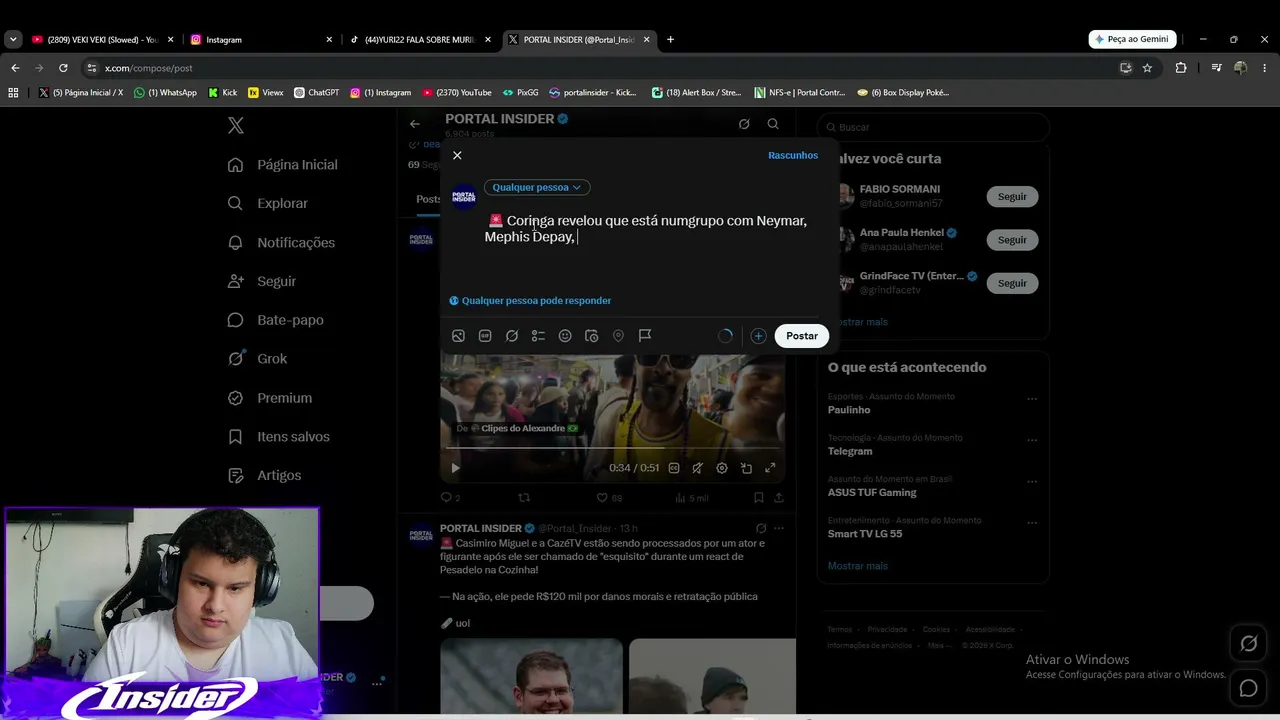Screen dimensions: 1280x720
Task: Bookmark this page with star icon
Action: [x=1147, y=68]
